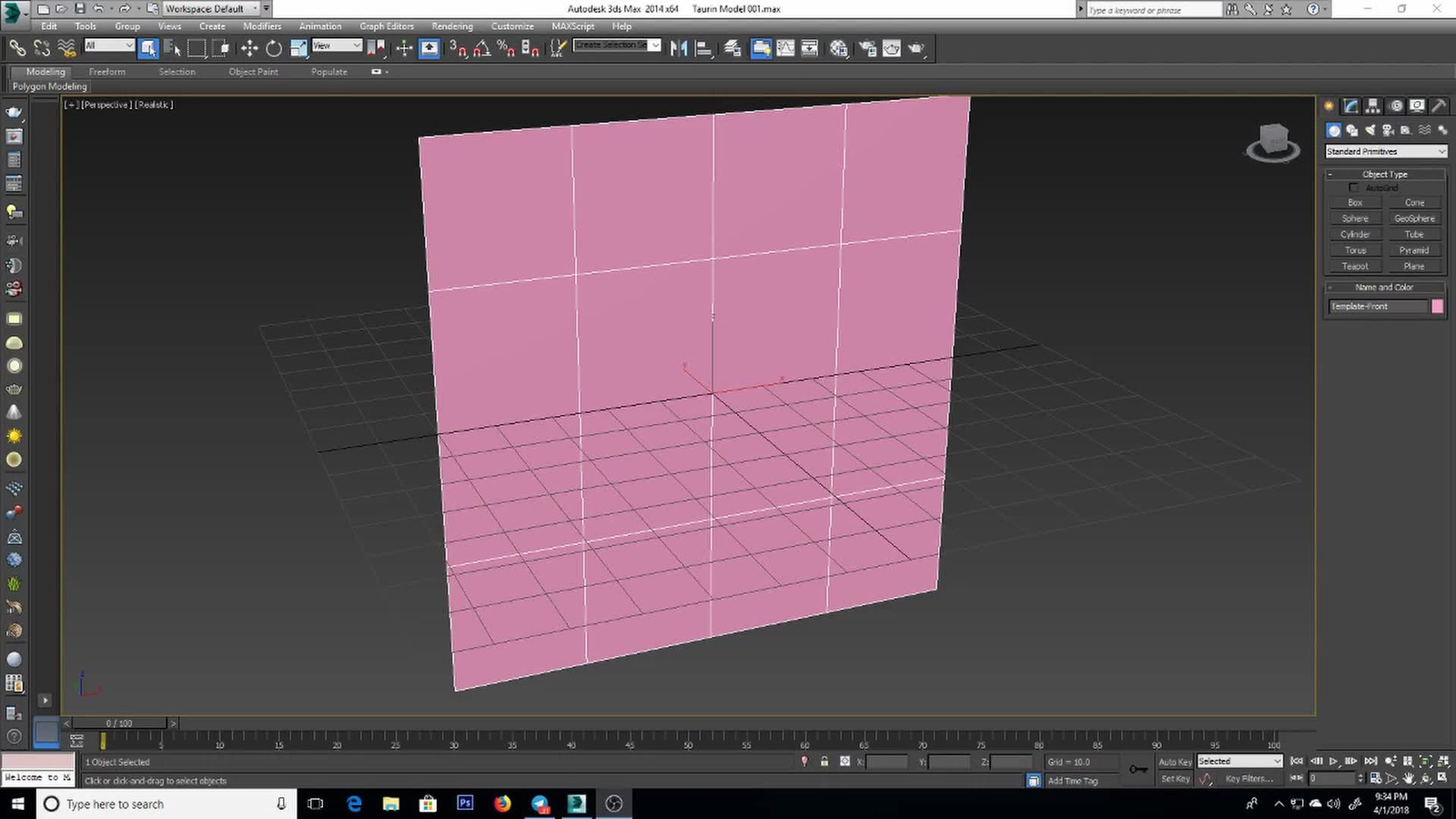
Task: Select the Select and Move tool
Action: pyautogui.click(x=248, y=48)
